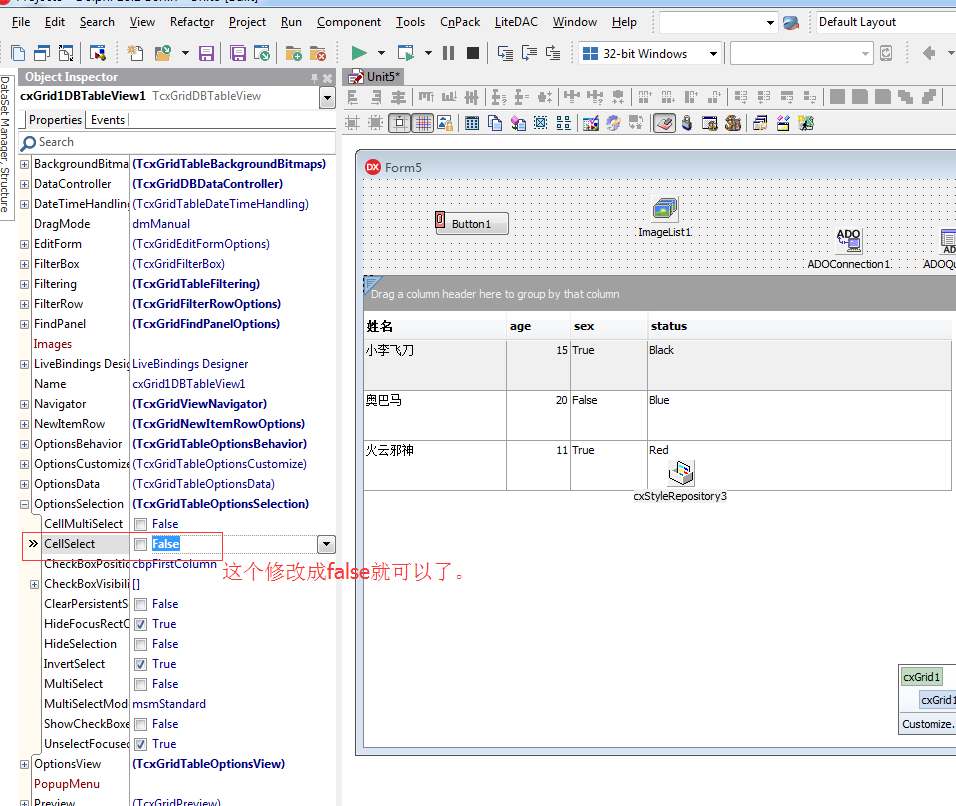The width and height of the screenshot is (956, 806).
Task: Click the Object Inspector Search field
Action: click(177, 142)
